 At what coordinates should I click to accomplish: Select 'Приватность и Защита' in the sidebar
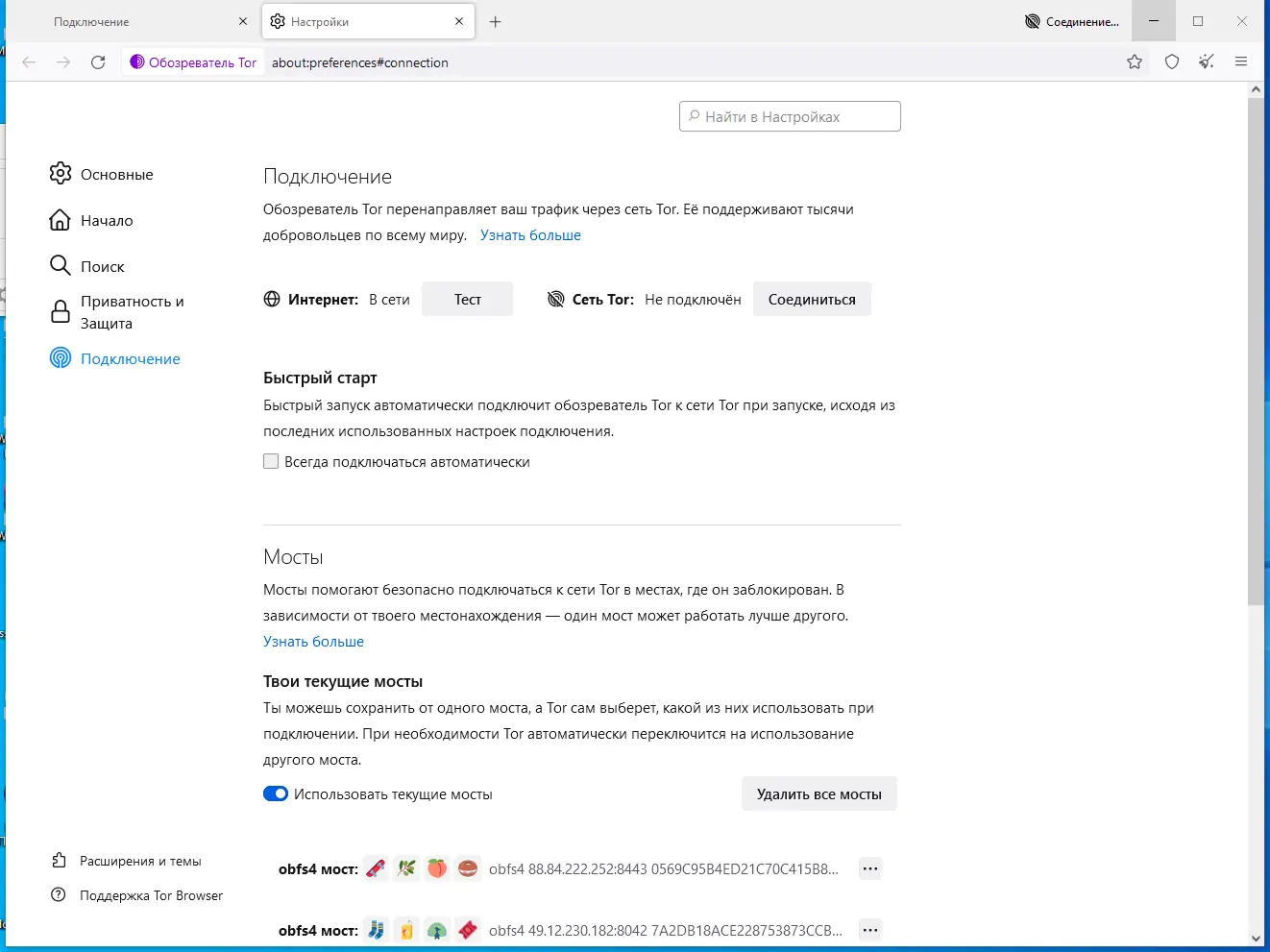pyautogui.click(x=117, y=312)
